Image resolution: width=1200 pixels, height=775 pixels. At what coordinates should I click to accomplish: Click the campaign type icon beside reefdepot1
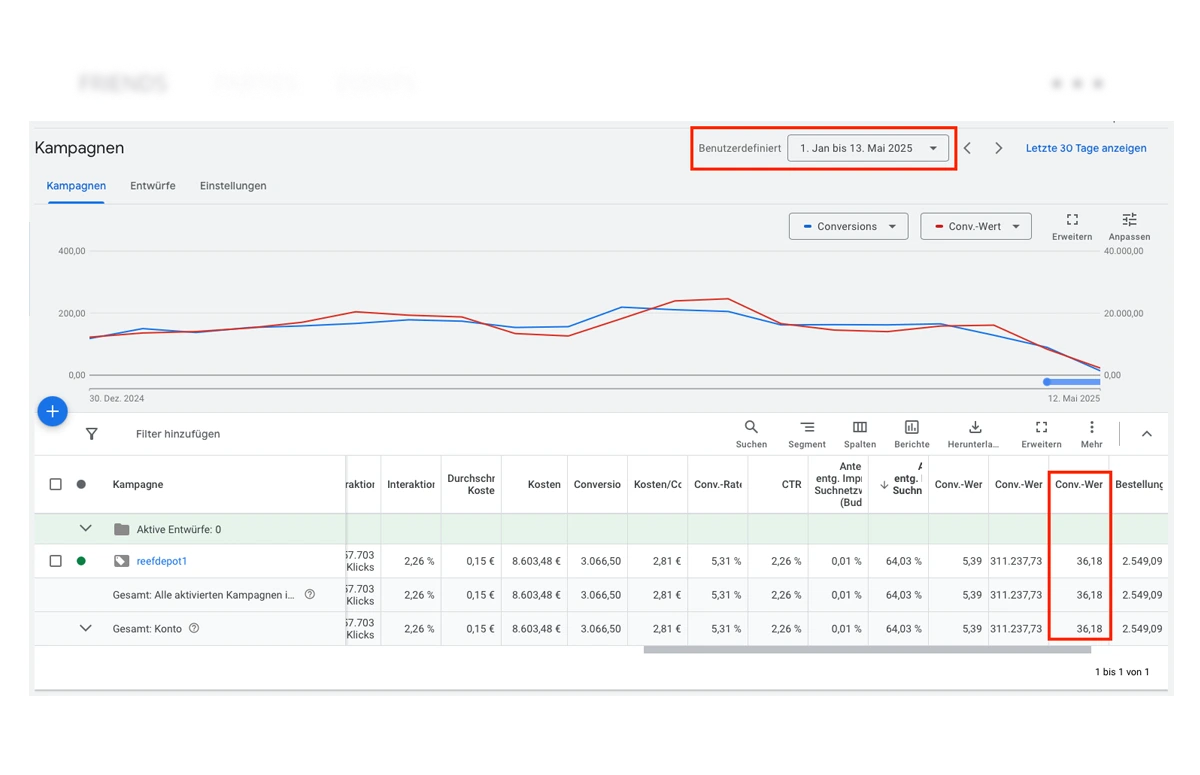pos(121,561)
